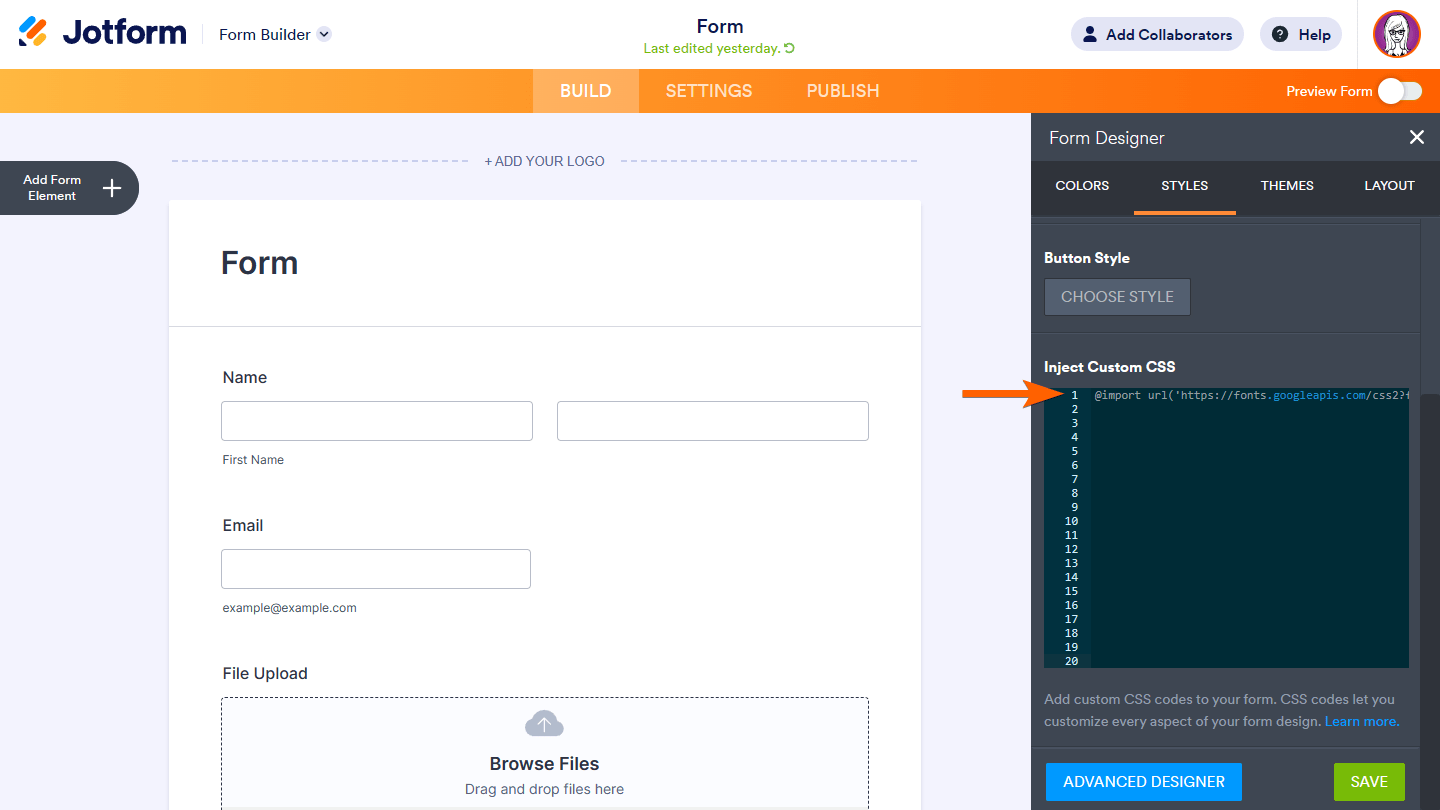Click the Learn more link
This screenshot has width=1440, height=810.
pyautogui.click(x=1361, y=721)
